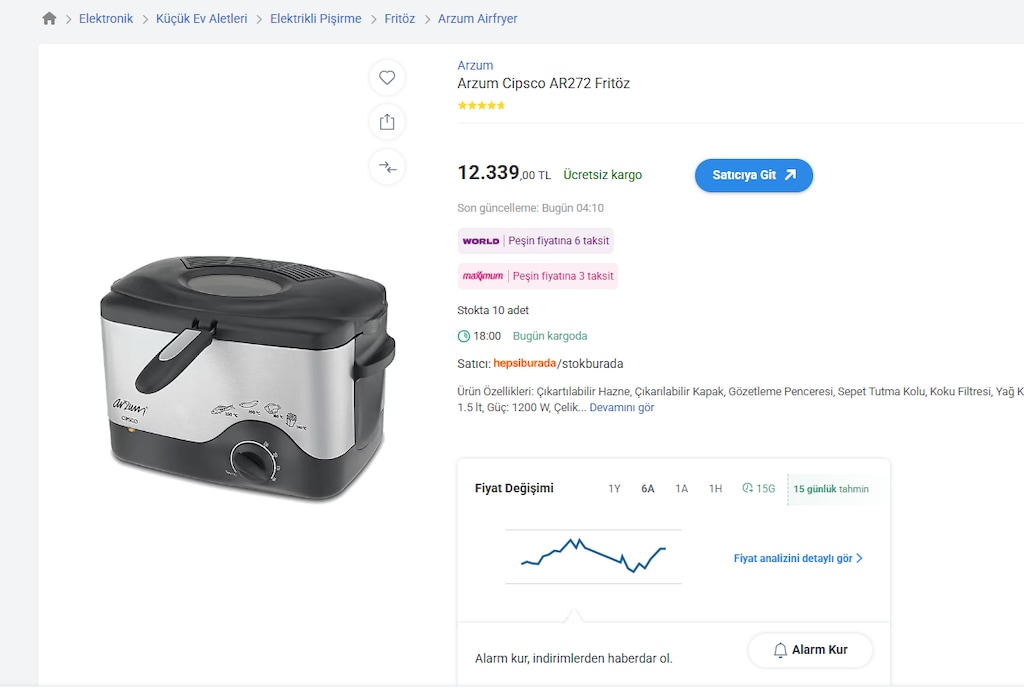
Task: Click the clock icon next to 18:00
Action: tap(464, 336)
